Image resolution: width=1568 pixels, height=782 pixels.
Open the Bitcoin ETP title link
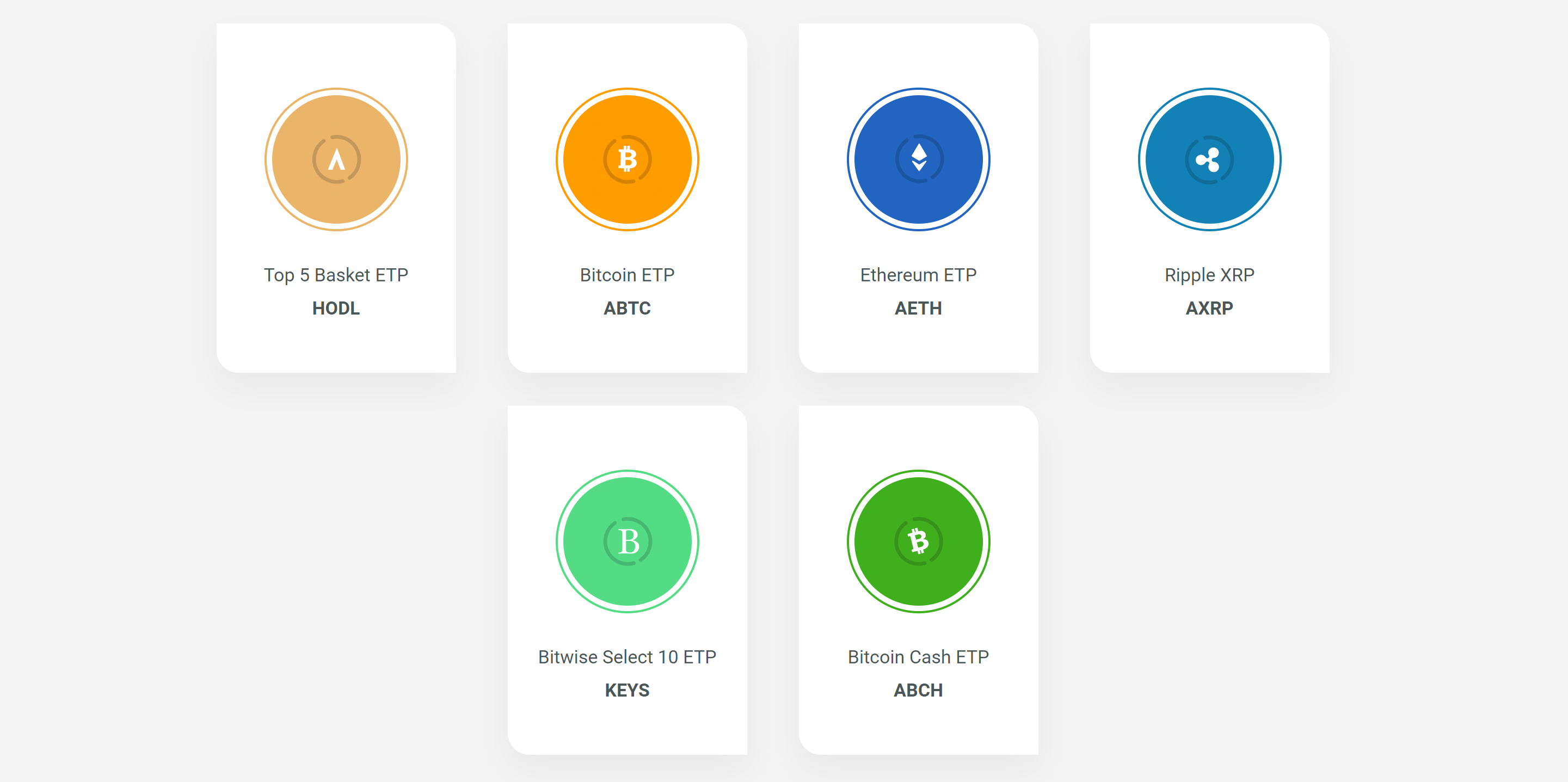(627, 275)
